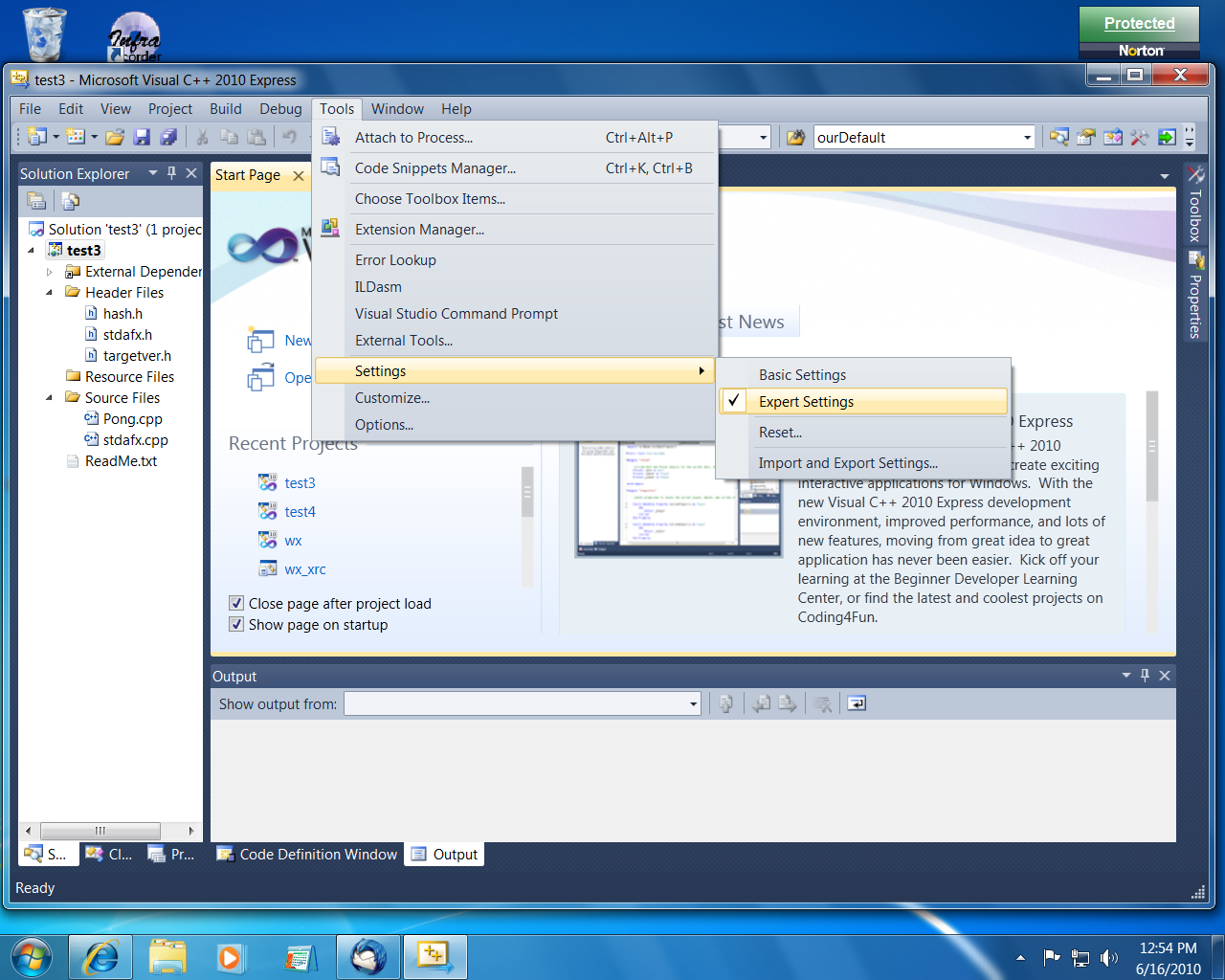Open the ourDefault configuration dropdown
Image resolution: width=1225 pixels, height=980 pixels.
point(1029,137)
